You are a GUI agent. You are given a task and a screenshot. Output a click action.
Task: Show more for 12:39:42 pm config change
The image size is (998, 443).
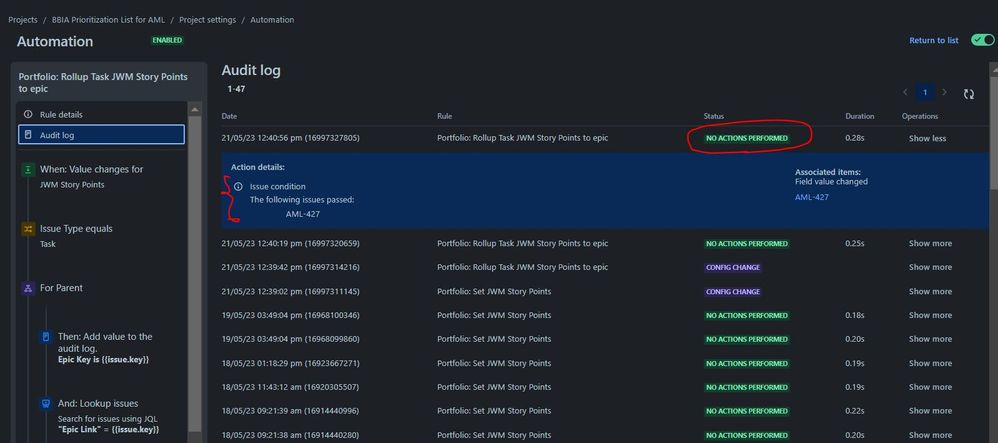930,267
